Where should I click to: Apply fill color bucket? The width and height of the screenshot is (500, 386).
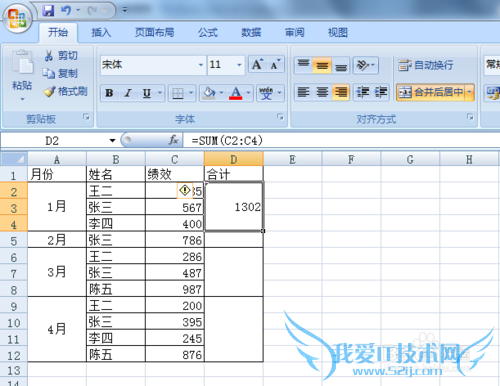(x=209, y=93)
